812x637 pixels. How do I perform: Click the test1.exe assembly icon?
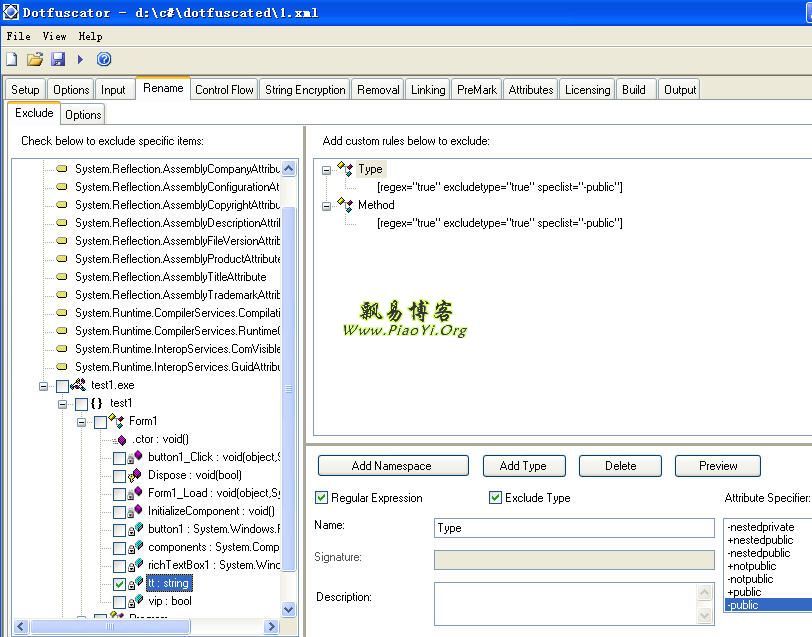(78, 385)
